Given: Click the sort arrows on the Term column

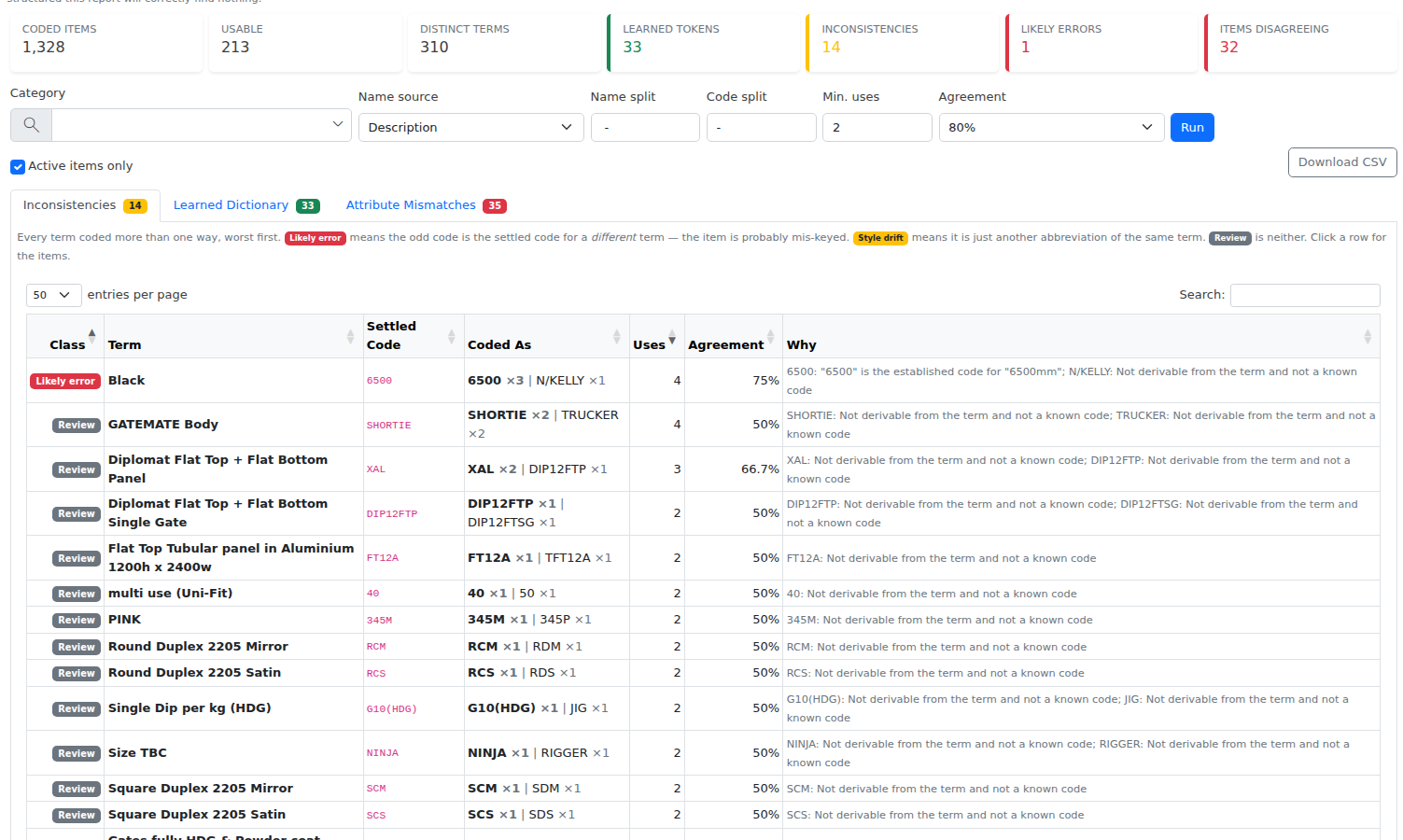Looking at the screenshot, I should [x=351, y=336].
